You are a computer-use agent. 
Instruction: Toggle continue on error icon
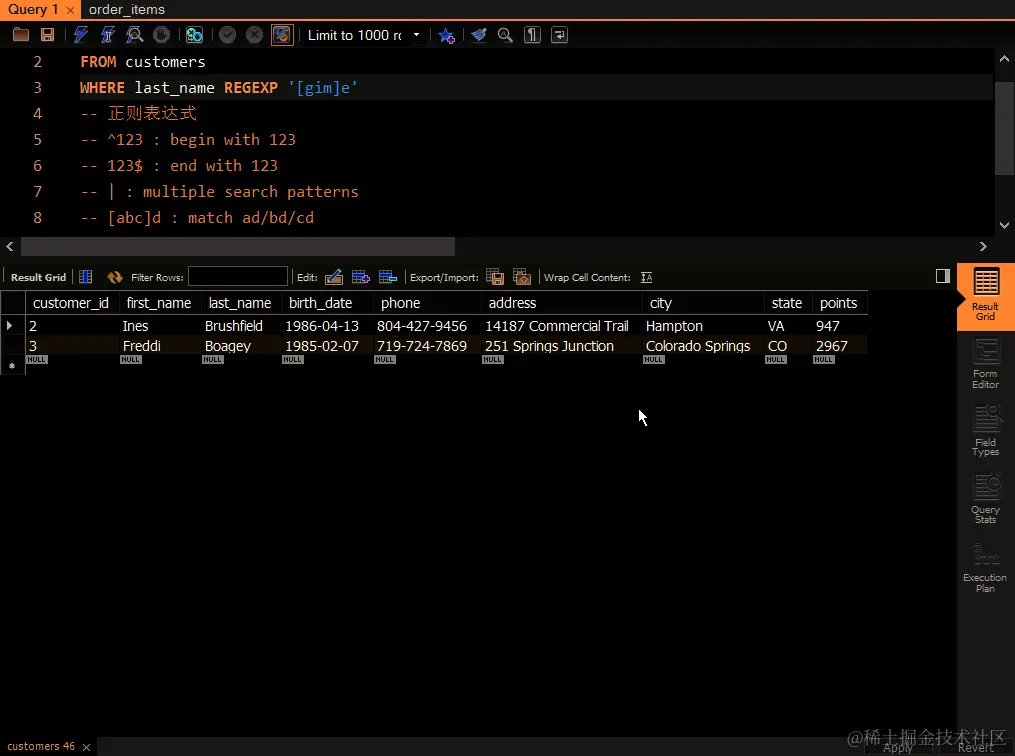[x=194, y=35]
